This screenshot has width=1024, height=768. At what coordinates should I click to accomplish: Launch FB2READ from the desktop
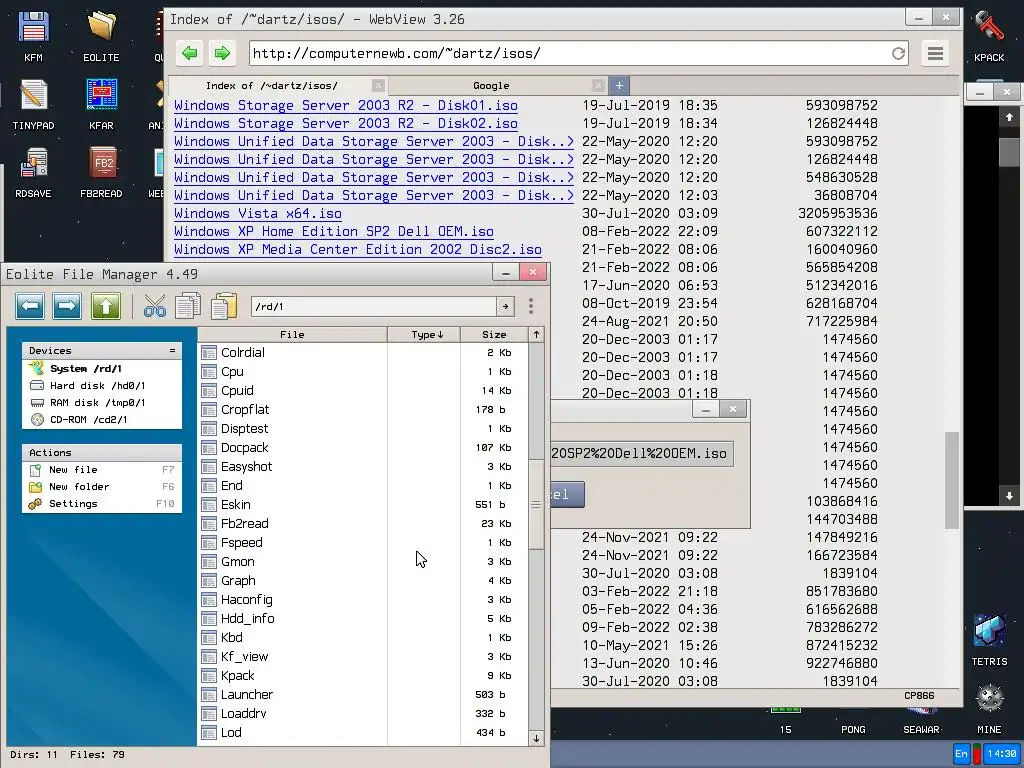tap(101, 172)
